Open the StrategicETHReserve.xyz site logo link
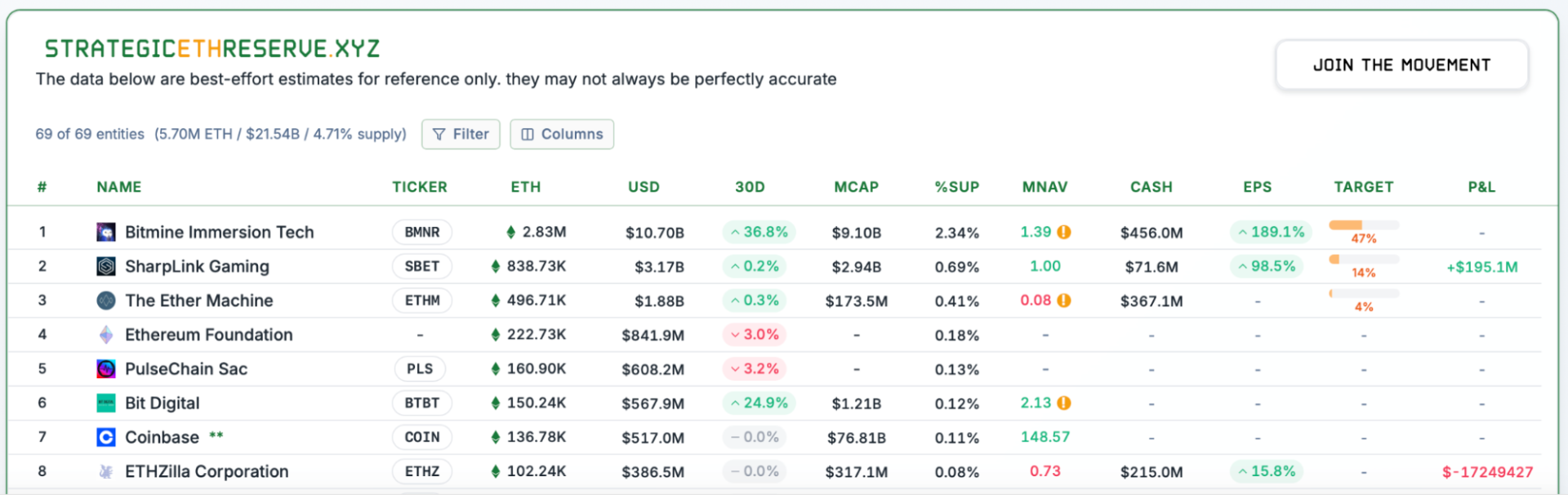The image size is (1568, 495). 212,49
